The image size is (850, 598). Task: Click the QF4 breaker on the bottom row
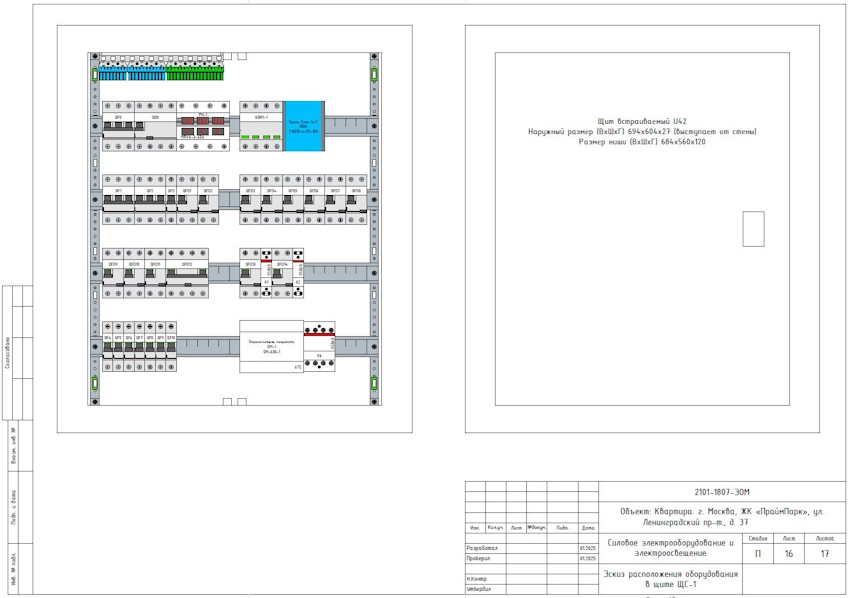pyautogui.click(x=107, y=347)
